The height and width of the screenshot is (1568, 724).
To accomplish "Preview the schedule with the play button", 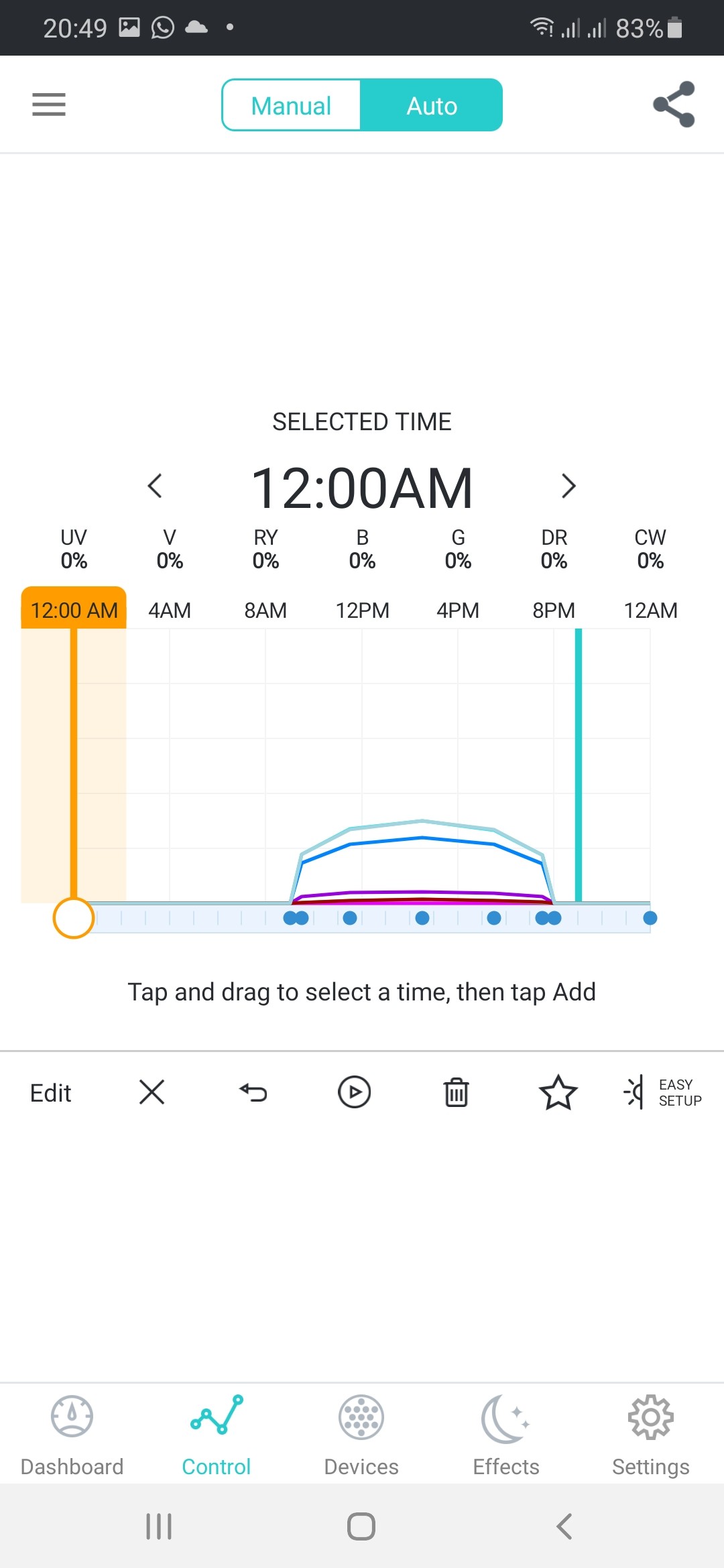I will 355,1092.
